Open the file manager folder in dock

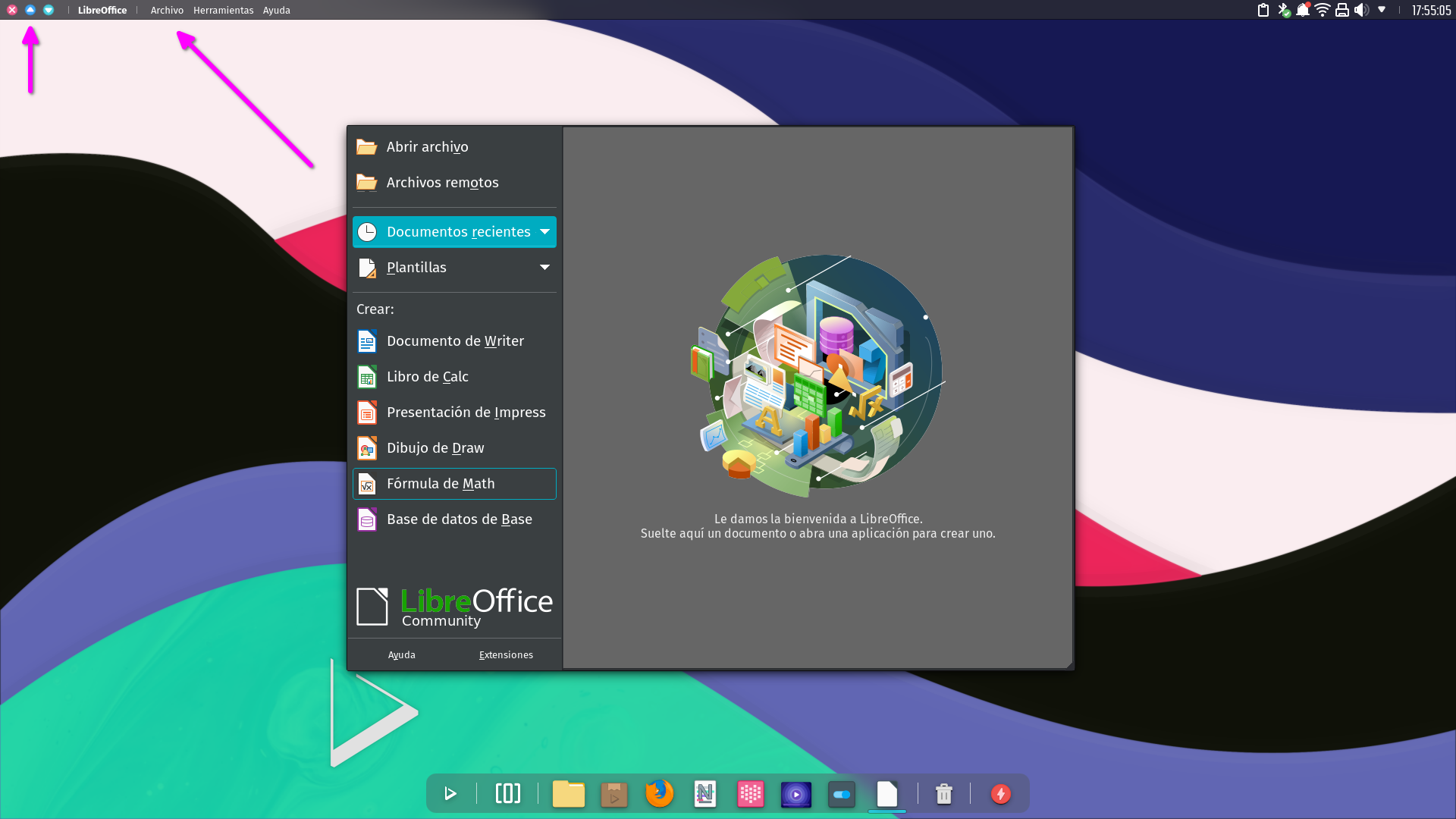pos(569,794)
